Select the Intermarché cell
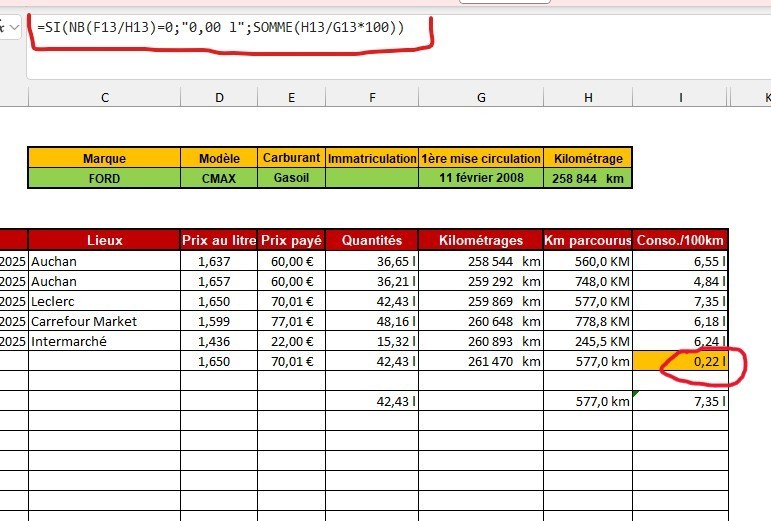Viewport: 771px width, 521px height. pyautogui.click(x=104, y=341)
